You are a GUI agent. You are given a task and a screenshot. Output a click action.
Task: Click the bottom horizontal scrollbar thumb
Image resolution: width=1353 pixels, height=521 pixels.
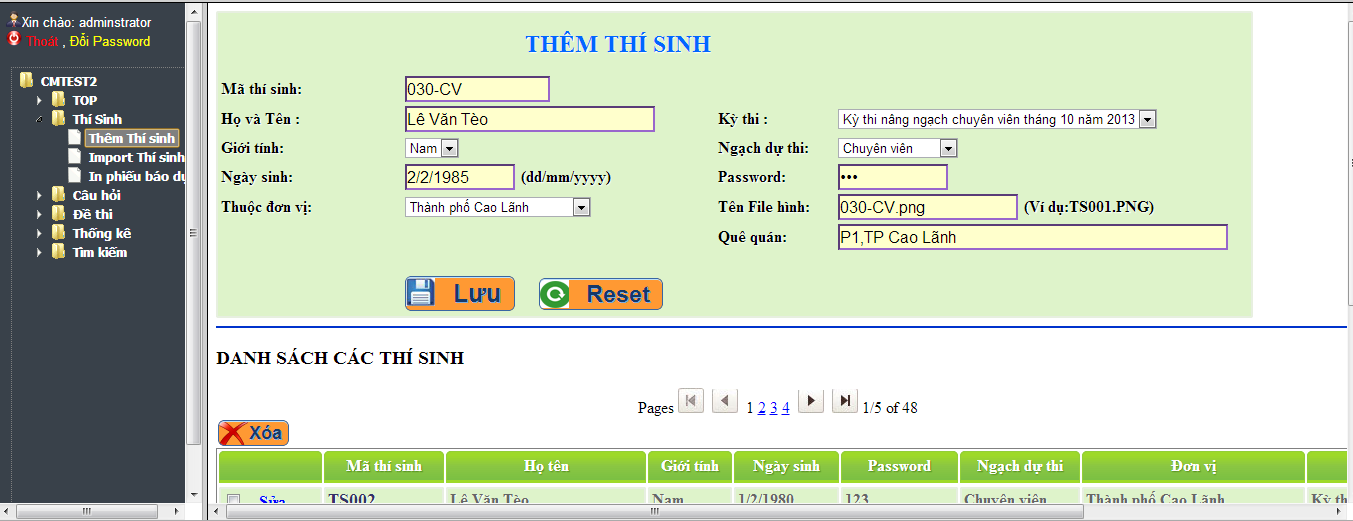click(x=655, y=512)
